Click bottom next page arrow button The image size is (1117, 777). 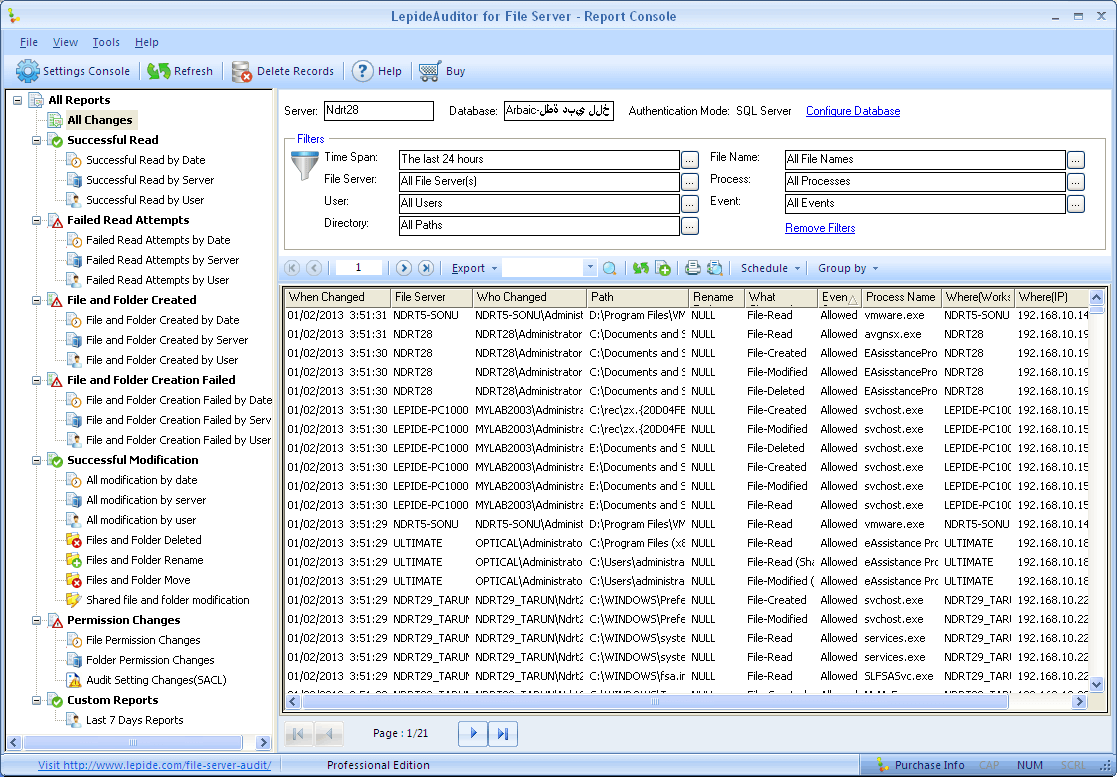[x=473, y=734]
